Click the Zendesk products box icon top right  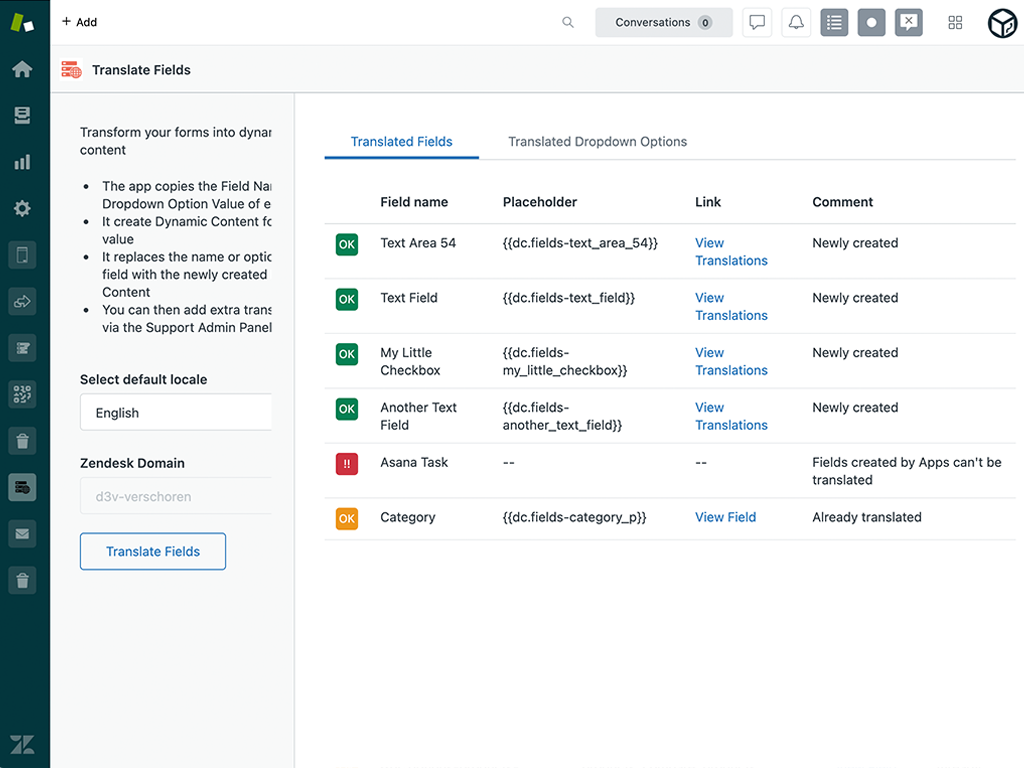pos(1002,22)
